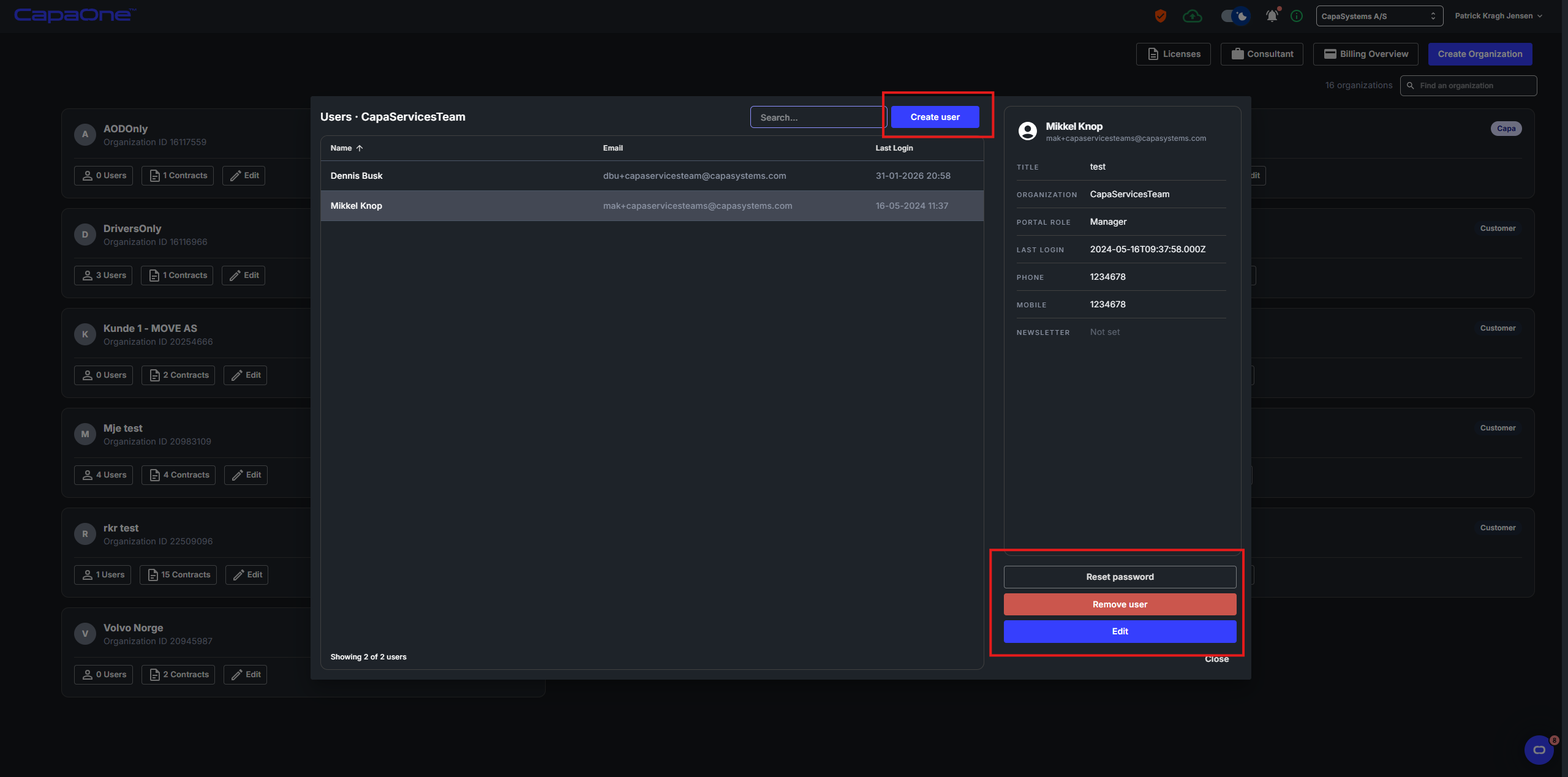
Task: Click the Newsletter value Not set
Action: coord(1105,332)
